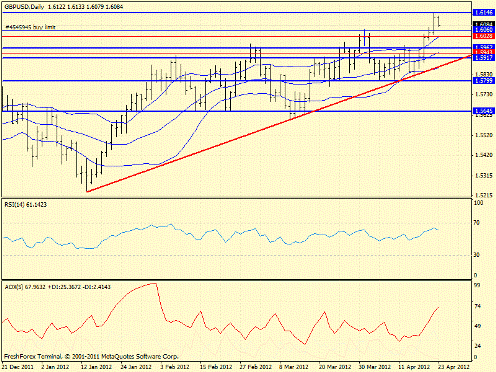Click the 1.5645 price level label
Screen dimensions: 496x372
pyautogui.click(x=484, y=111)
